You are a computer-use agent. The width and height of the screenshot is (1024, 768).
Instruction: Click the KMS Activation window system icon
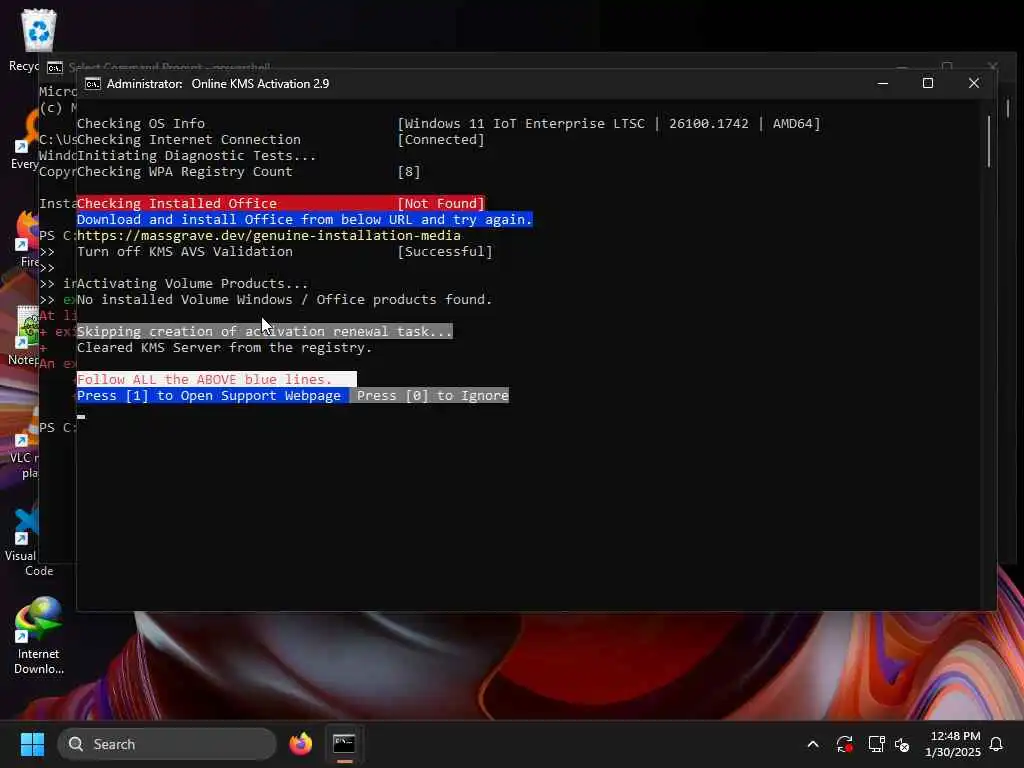(x=93, y=84)
